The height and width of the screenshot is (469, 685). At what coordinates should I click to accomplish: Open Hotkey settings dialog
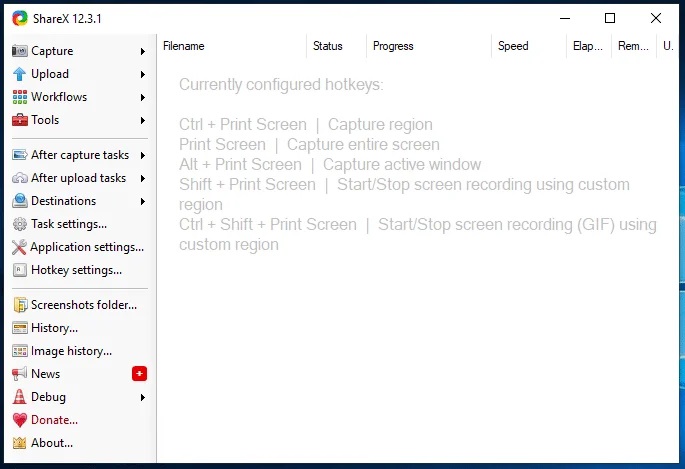tap(80, 270)
